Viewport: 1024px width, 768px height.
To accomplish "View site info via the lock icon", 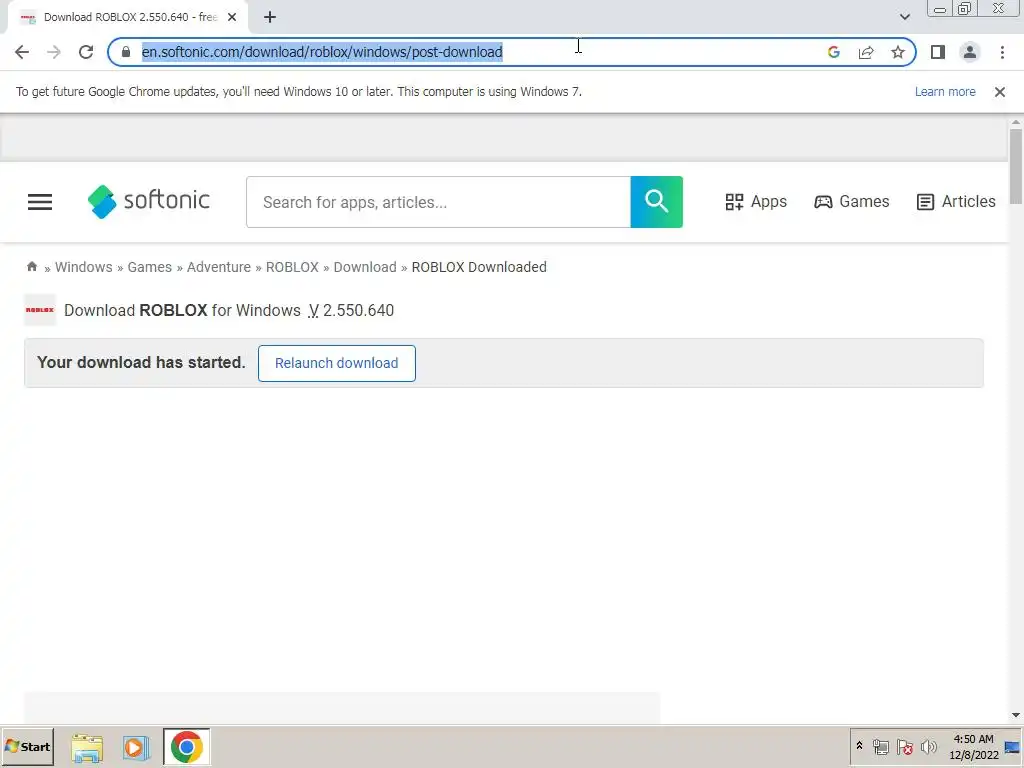I will coord(126,52).
